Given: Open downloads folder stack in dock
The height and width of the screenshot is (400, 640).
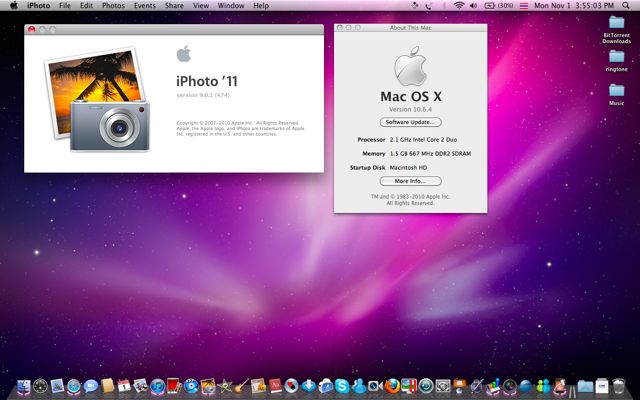Looking at the screenshot, I should pos(585,386).
